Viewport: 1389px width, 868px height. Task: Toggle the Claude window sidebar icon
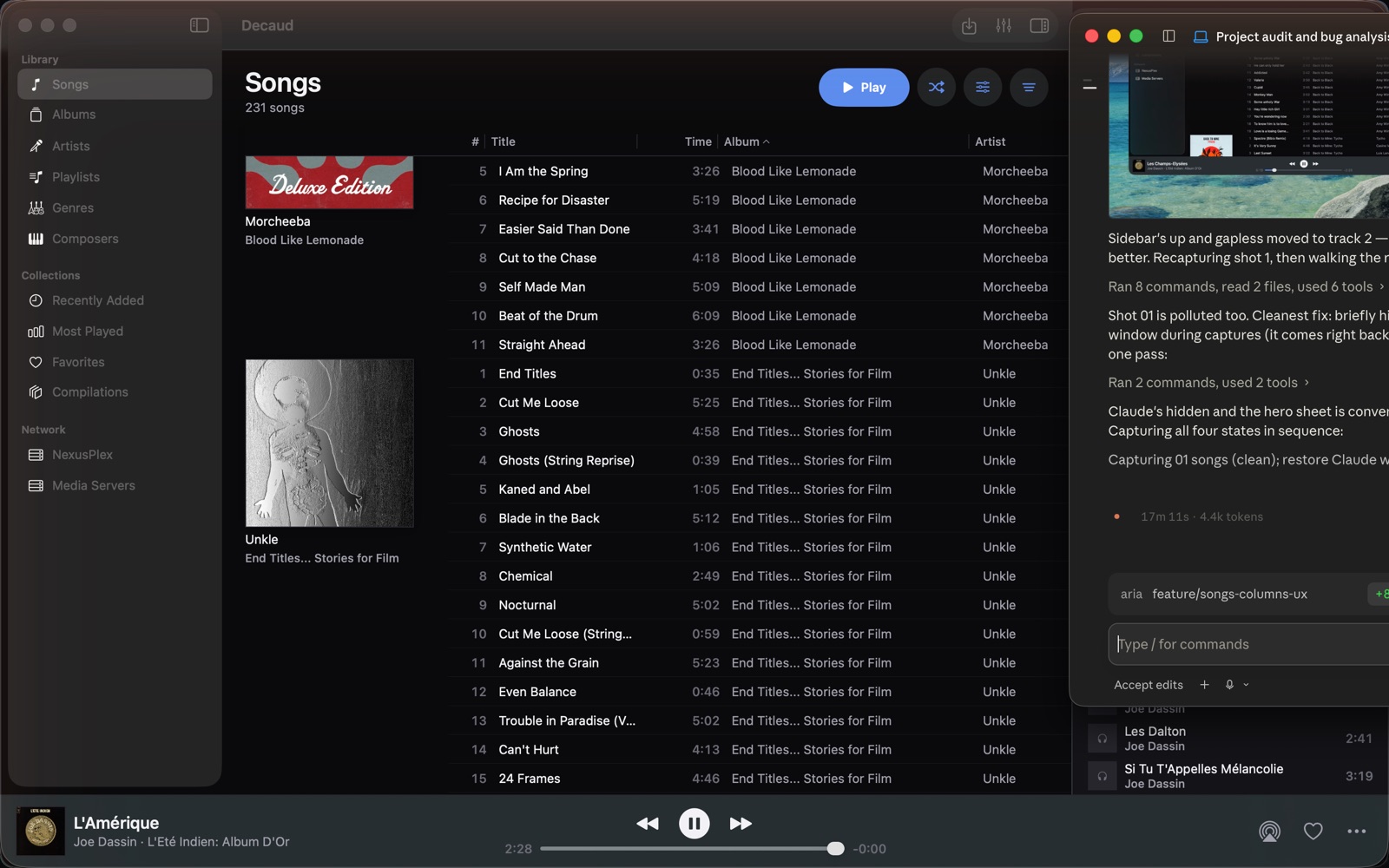point(1168,36)
